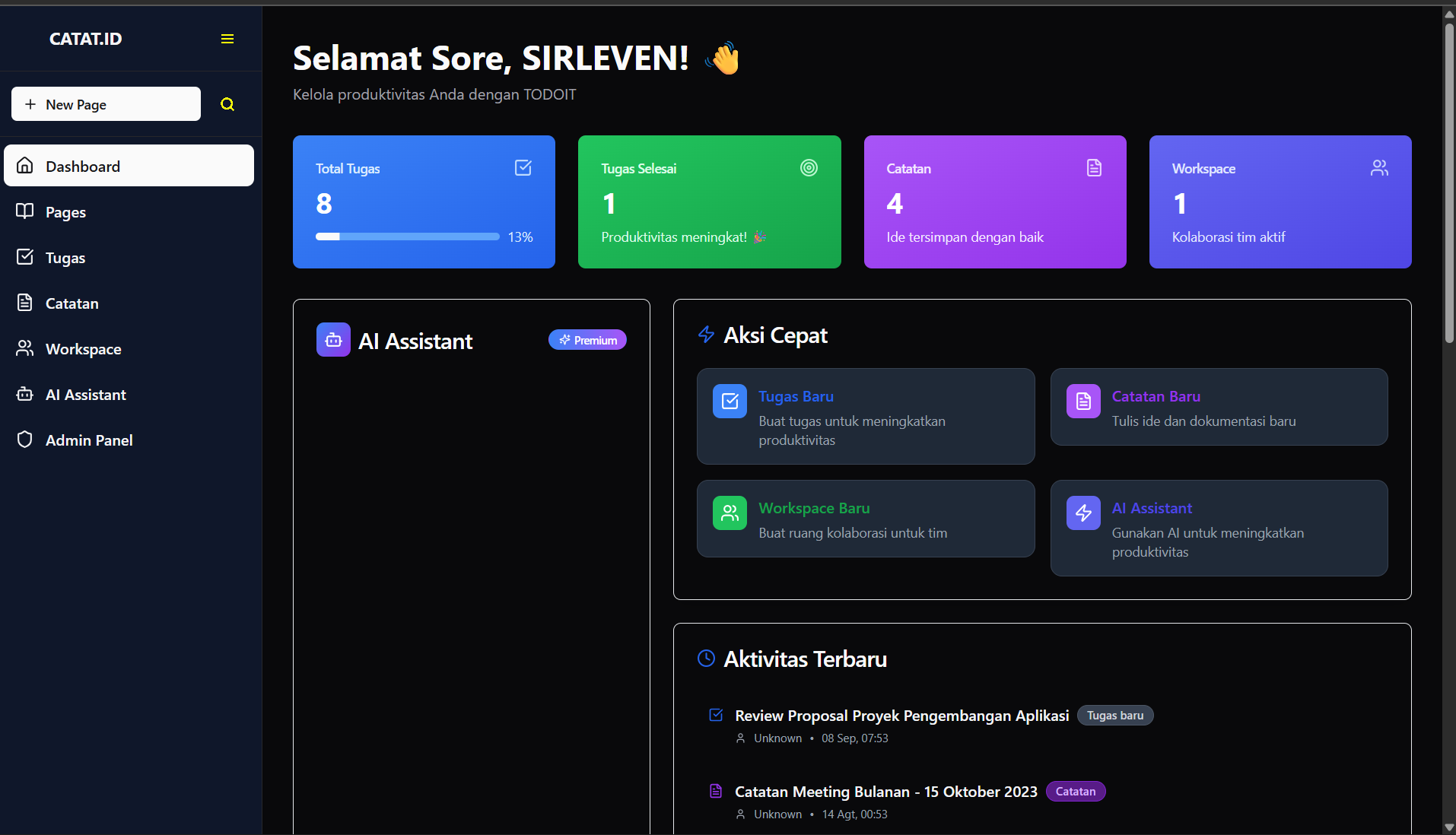Click the purple Catatan tag in activity list
Screen dimensions: 1456x835
(x=1076, y=792)
